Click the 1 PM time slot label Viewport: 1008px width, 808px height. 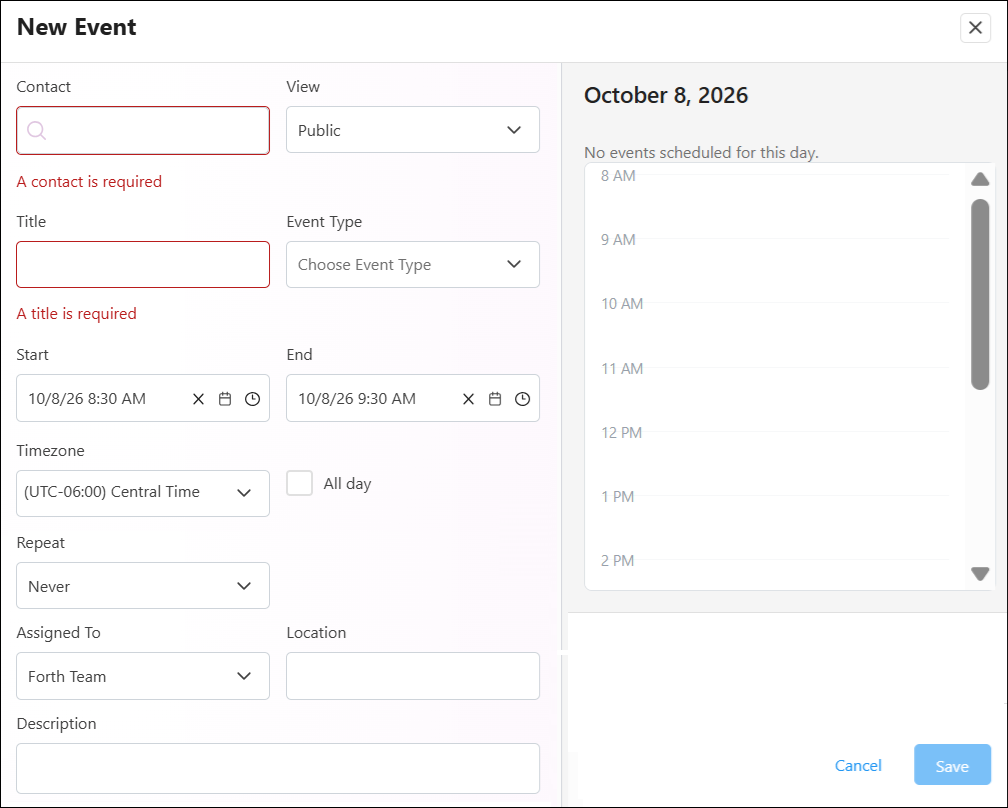[617, 496]
